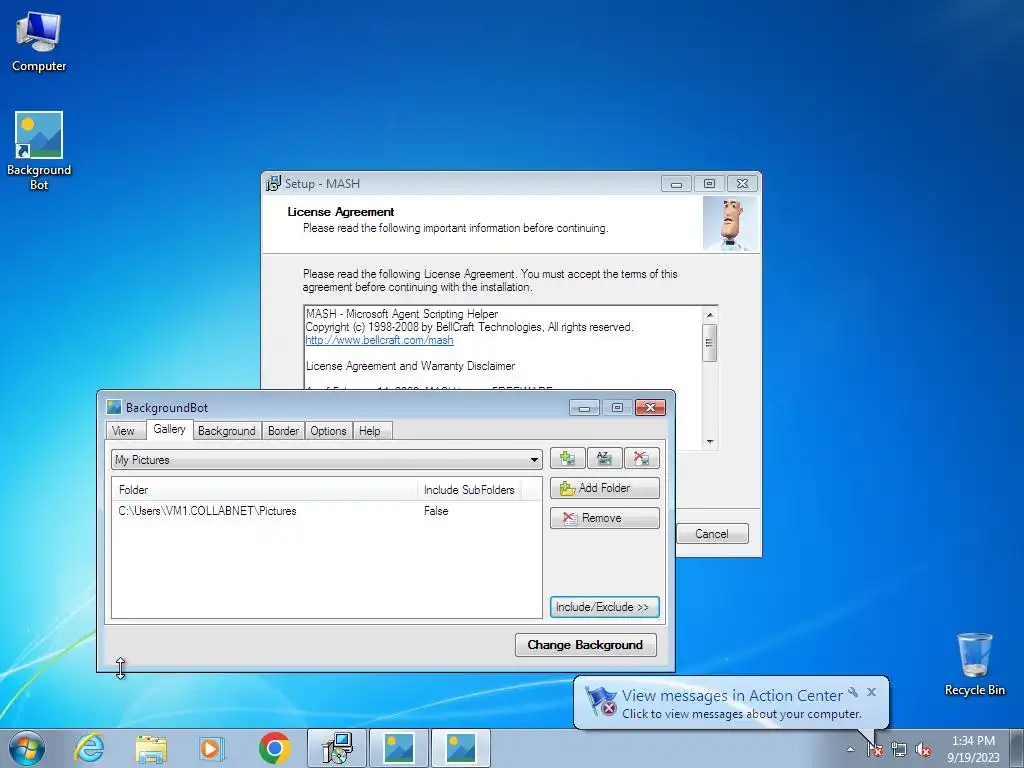The height and width of the screenshot is (768, 1024).
Task: Click the Include/Exclude >> button
Action: (x=605, y=607)
